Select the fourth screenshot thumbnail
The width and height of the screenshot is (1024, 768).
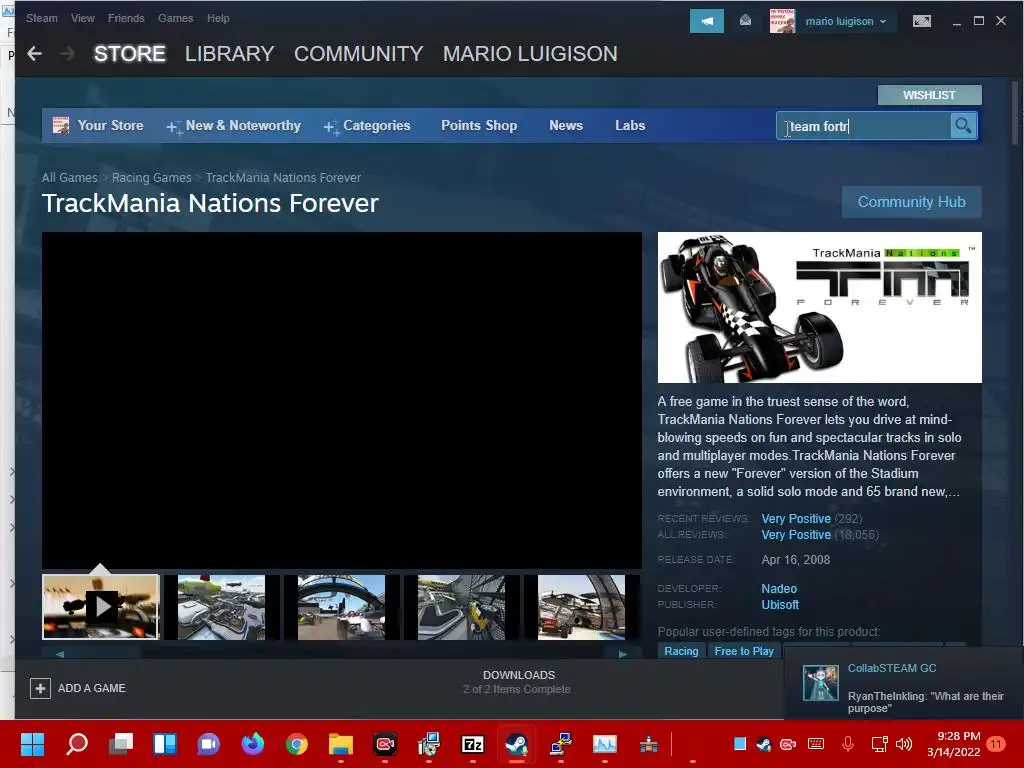tap(461, 607)
